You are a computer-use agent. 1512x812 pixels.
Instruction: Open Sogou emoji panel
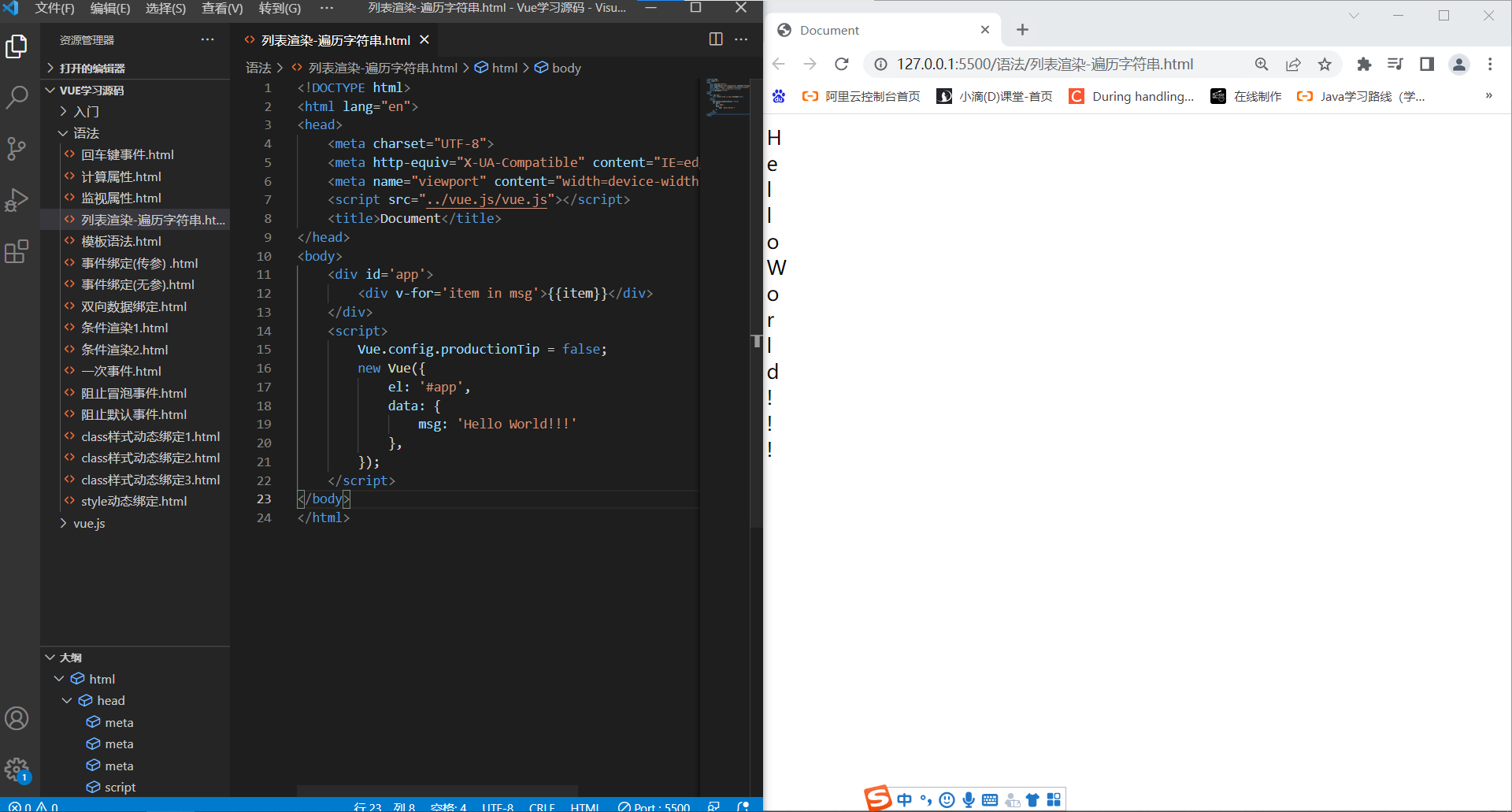tap(947, 800)
